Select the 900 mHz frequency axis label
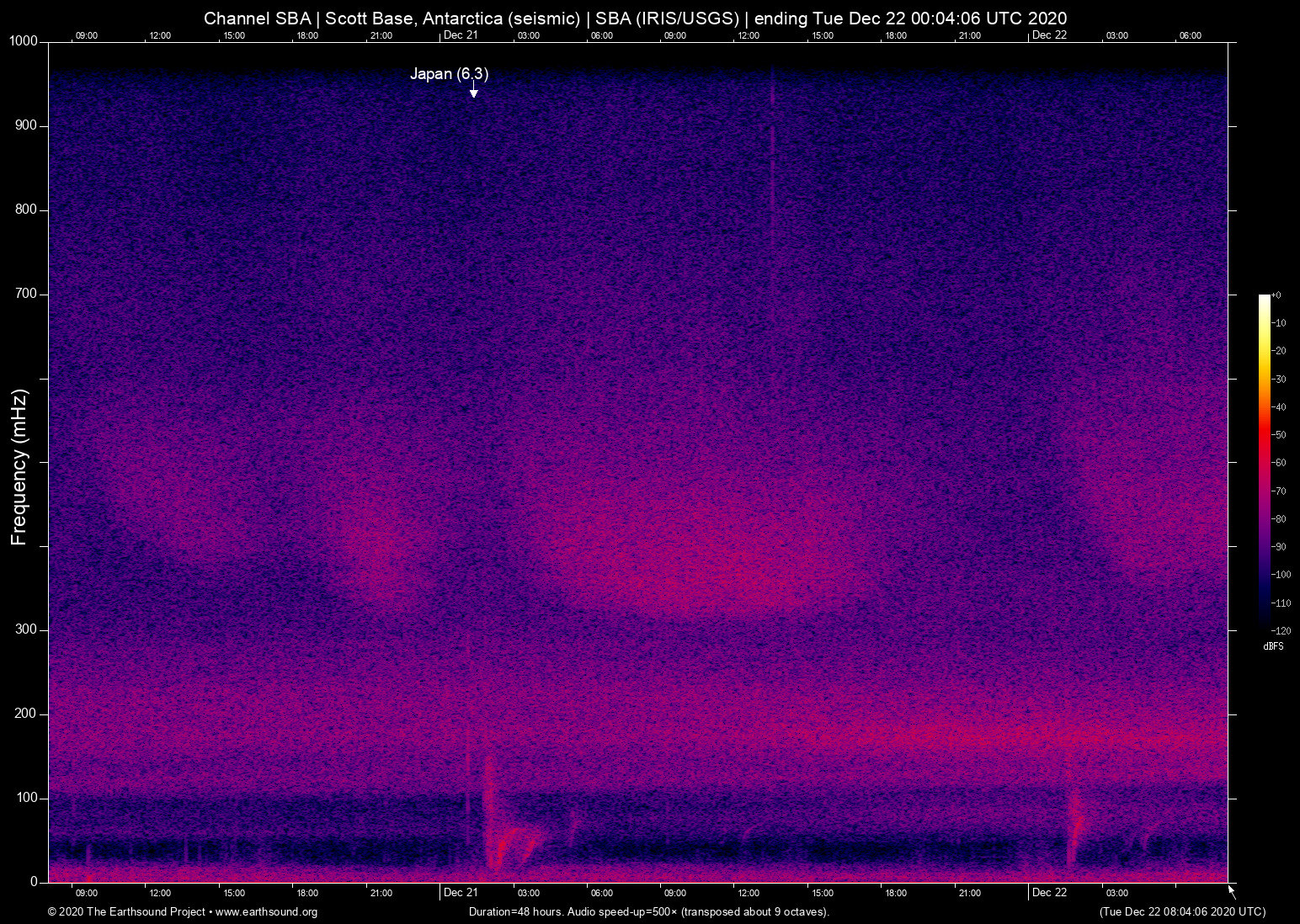The image size is (1300, 924). coord(26,125)
